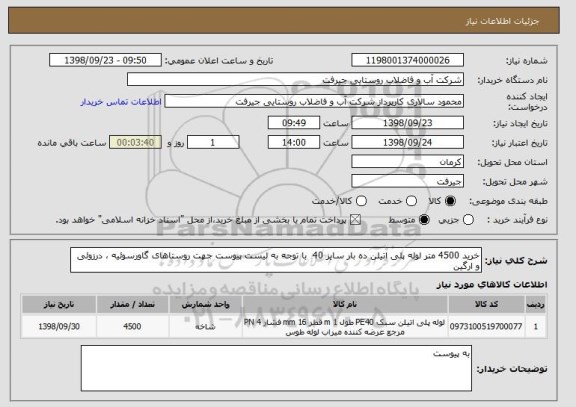The height and width of the screenshot is (407, 576).
Task: Click the تاریخ نیاز column header
Action: pos(59,304)
